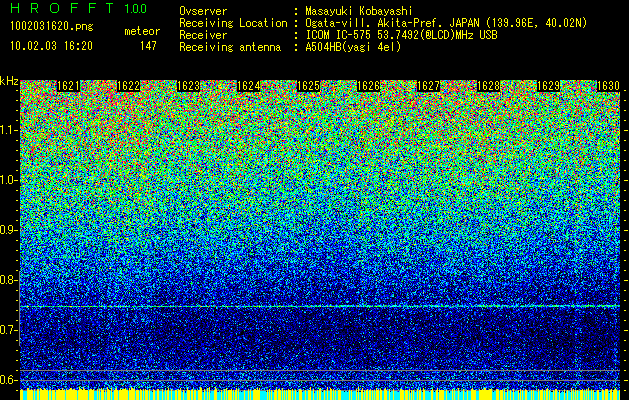Viewport: 629px width, 400px height.
Task: Click the ICOM IC-575 53.7492 MHz USB text
Action: click(401, 35)
